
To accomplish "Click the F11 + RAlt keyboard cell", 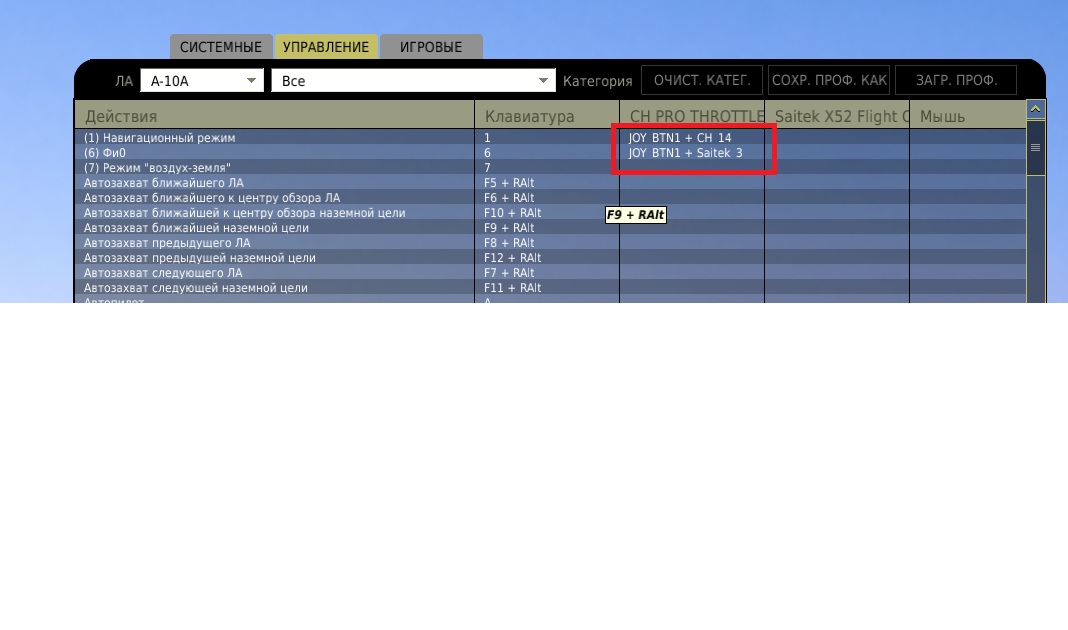I will click(547, 287).
